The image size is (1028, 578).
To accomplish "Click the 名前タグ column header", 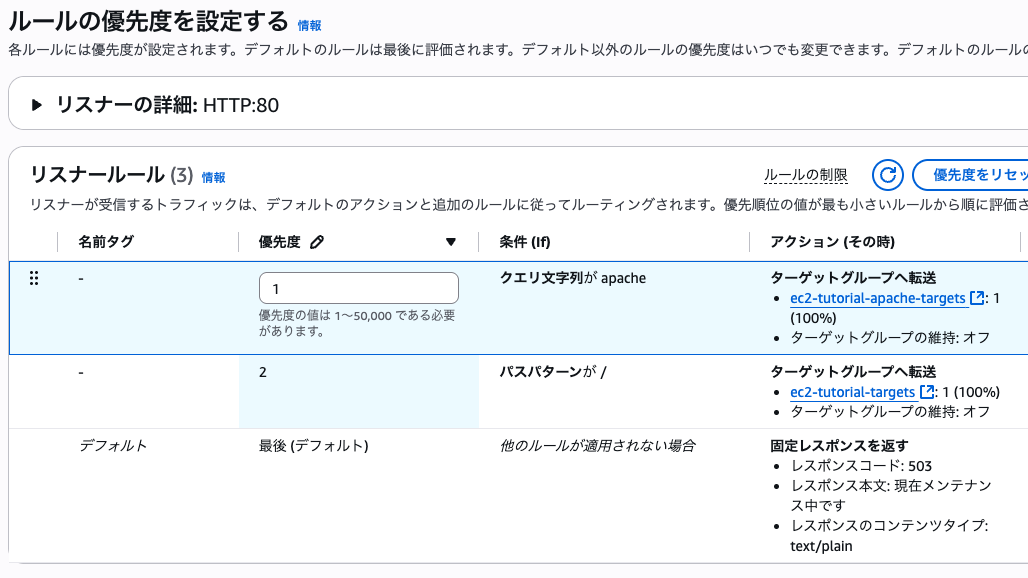I will (x=106, y=242).
